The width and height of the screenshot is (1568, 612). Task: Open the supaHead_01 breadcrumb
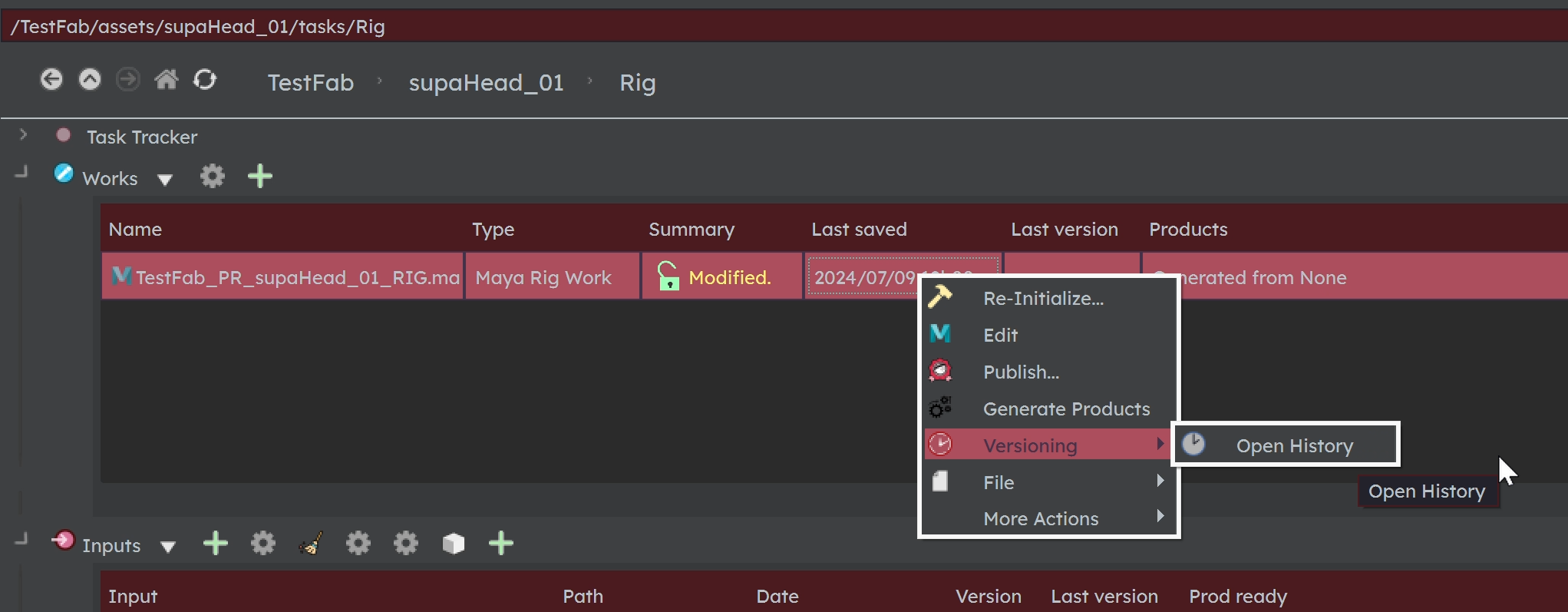(486, 82)
